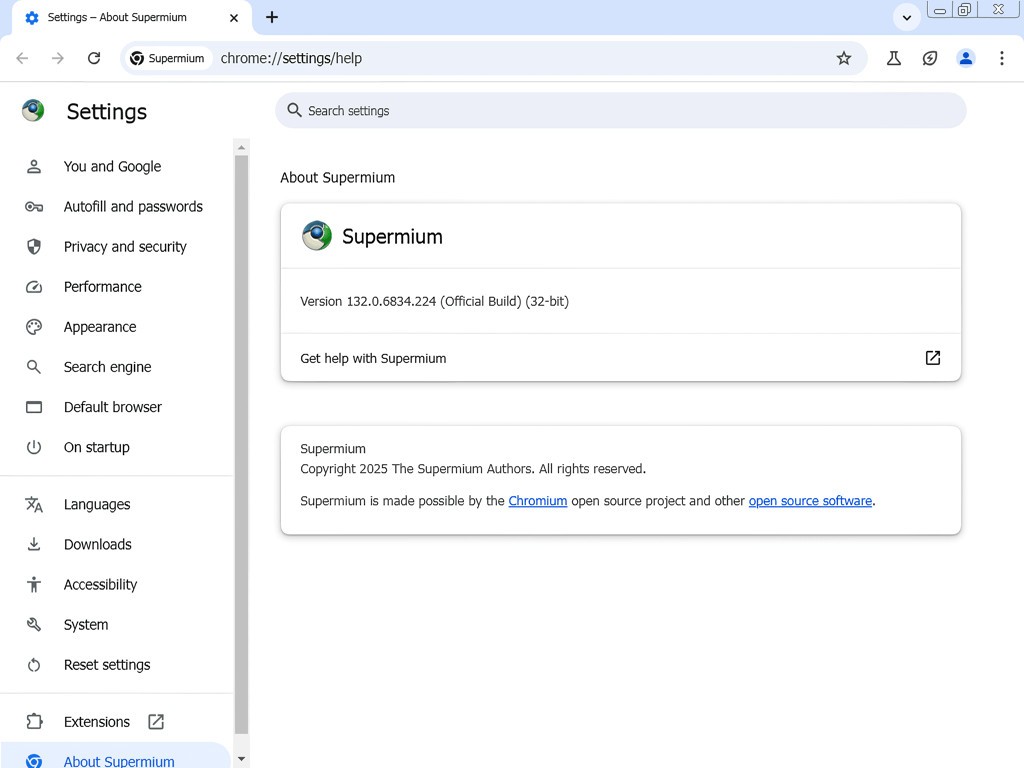
Task: Click the download arrow icon beside Downloads
Action: (34, 544)
